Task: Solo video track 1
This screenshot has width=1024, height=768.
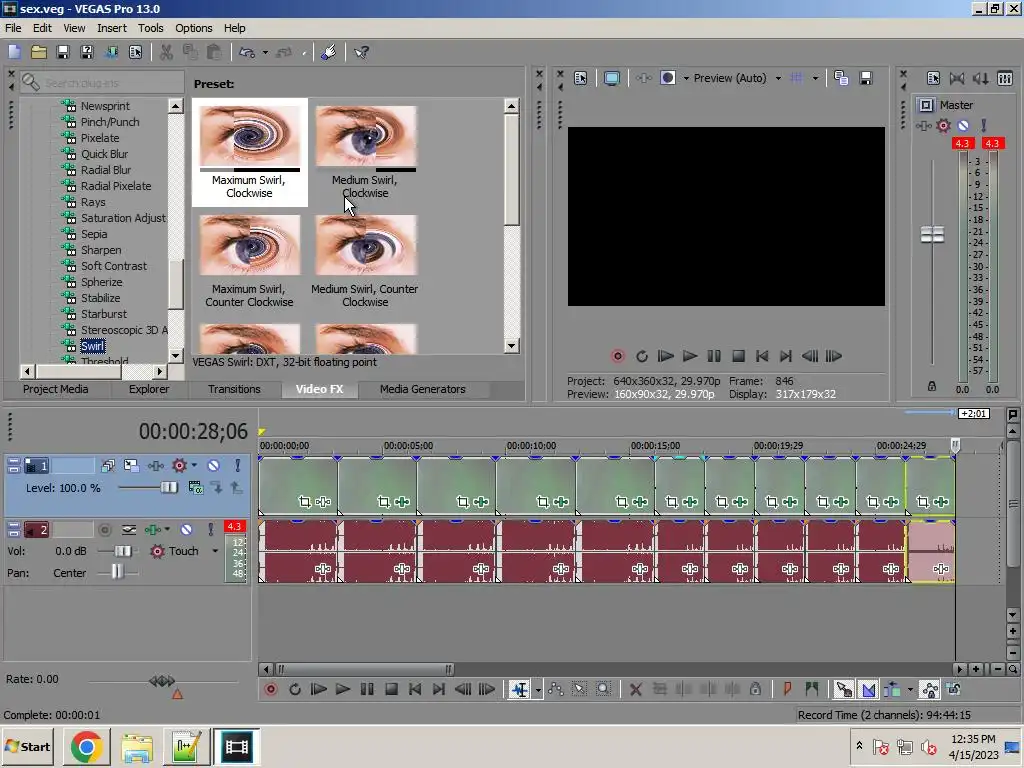Action: [238, 465]
